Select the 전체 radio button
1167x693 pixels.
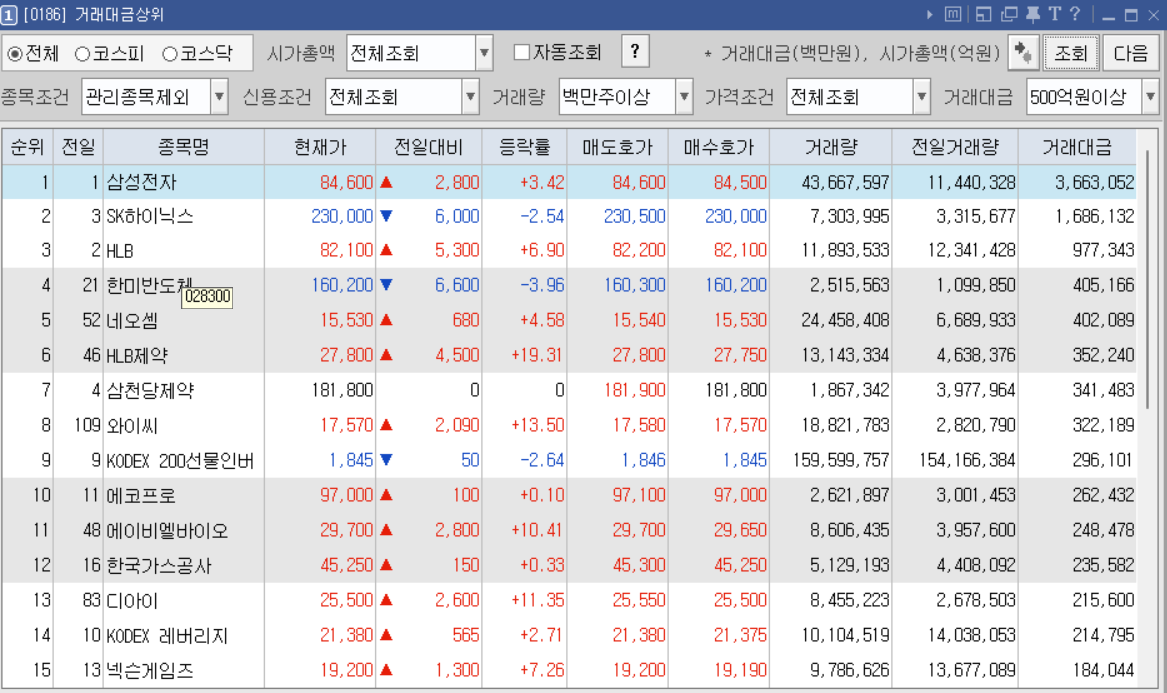(x=15, y=54)
